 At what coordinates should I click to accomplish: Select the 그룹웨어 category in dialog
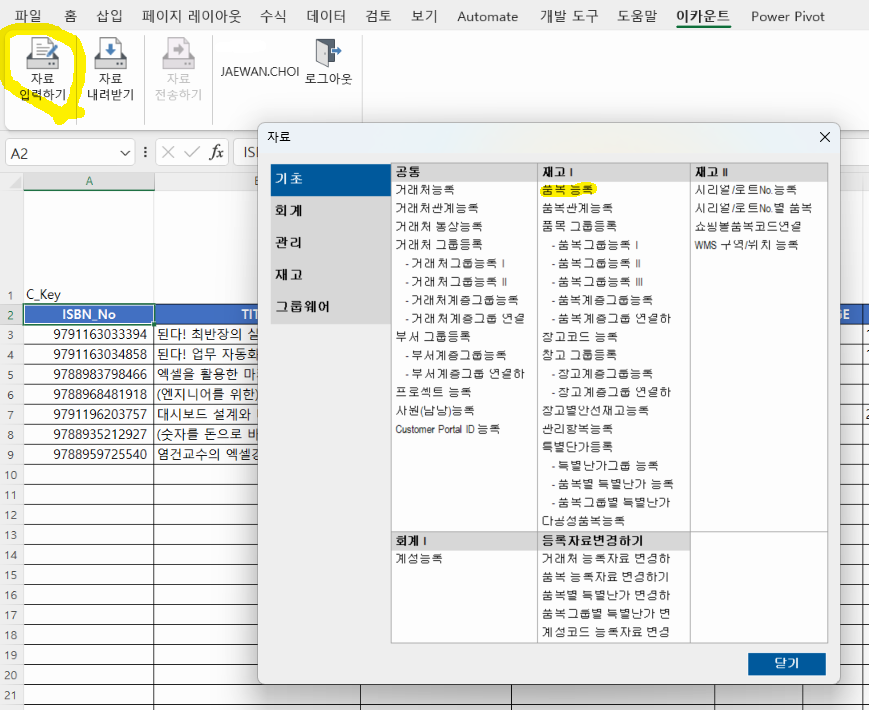tap(330, 307)
